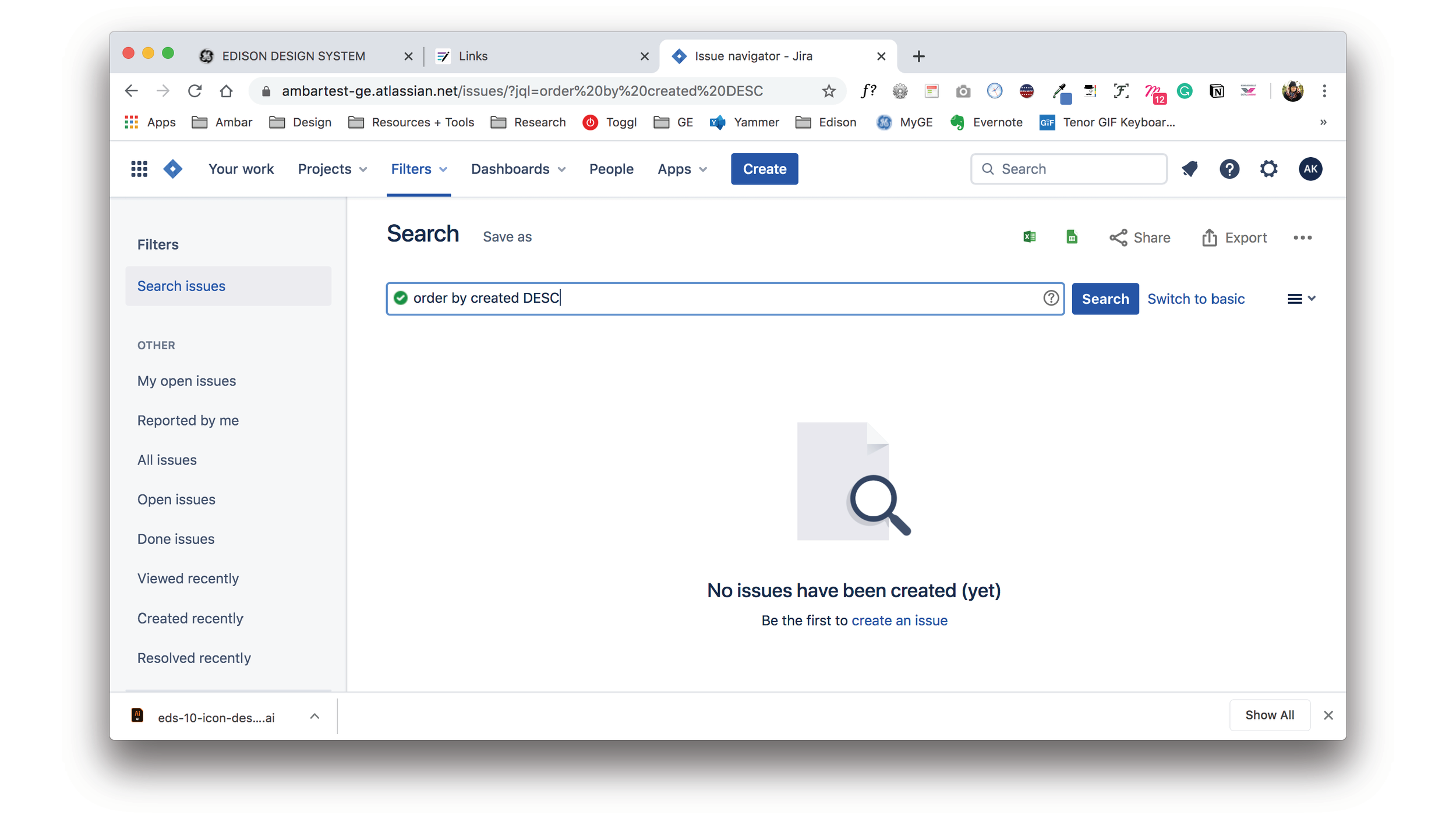Focus the JQL query input field
Viewport: 1456px width, 819px height.
pos(725,299)
